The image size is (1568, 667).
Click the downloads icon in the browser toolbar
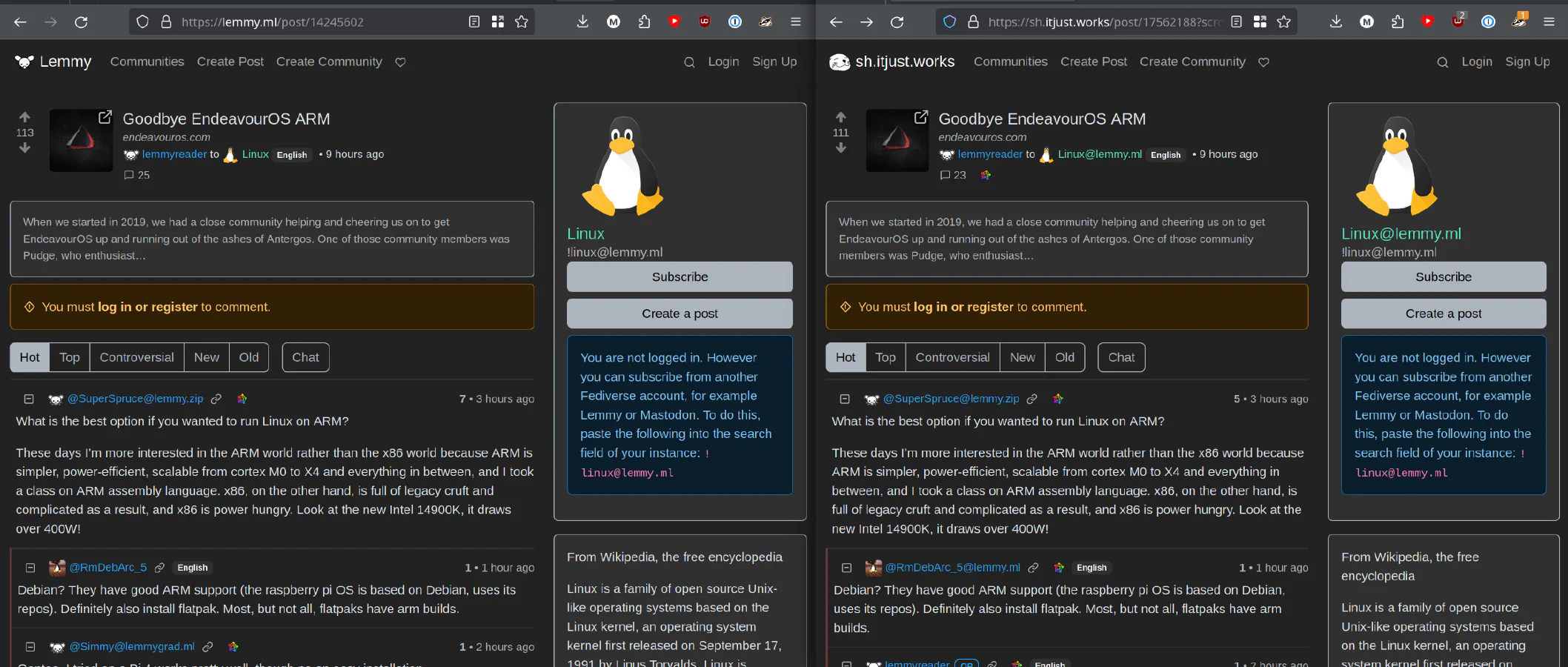tap(582, 21)
